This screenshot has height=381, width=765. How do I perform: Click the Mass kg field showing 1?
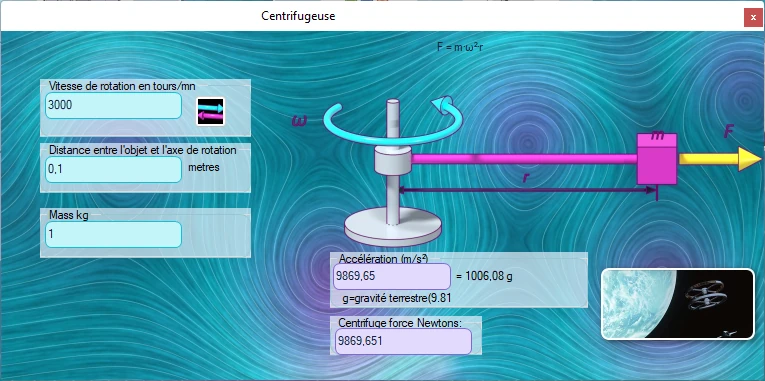tap(114, 235)
